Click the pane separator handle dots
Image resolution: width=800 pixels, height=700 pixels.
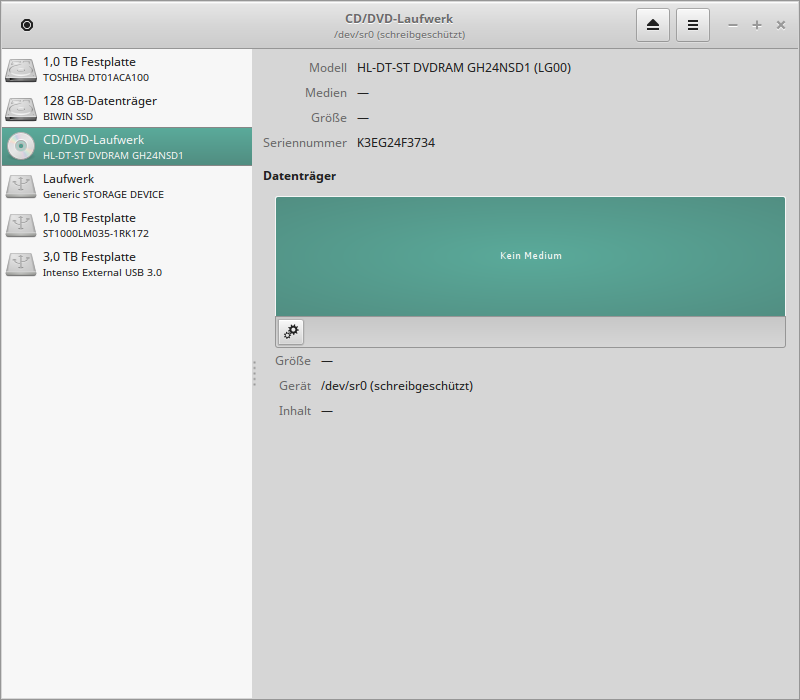[254, 373]
